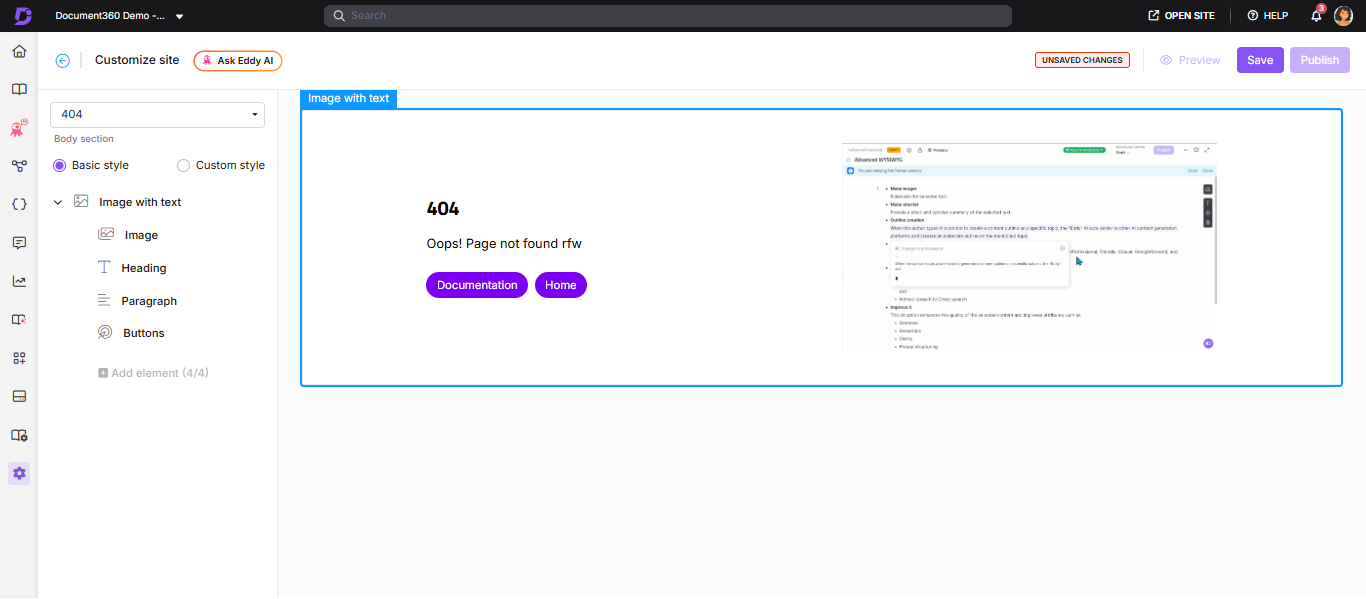1366x599 pixels.
Task: Click the Body section label
Action: coord(84,139)
